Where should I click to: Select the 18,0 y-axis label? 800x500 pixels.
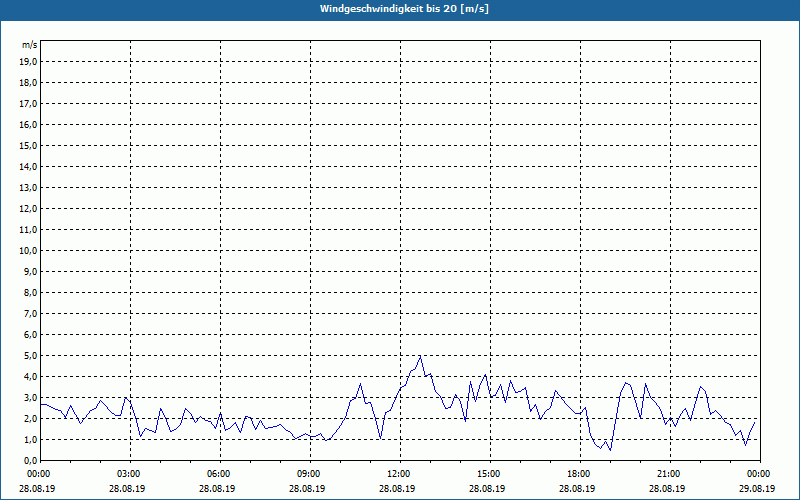coord(29,83)
